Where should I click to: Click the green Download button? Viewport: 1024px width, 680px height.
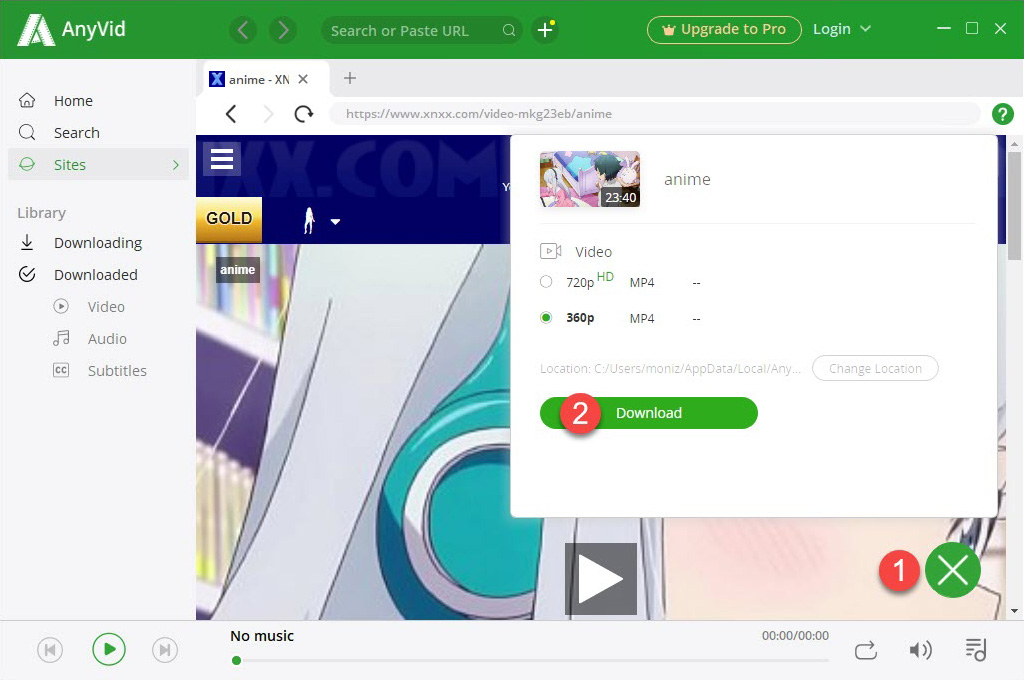(x=648, y=413)
